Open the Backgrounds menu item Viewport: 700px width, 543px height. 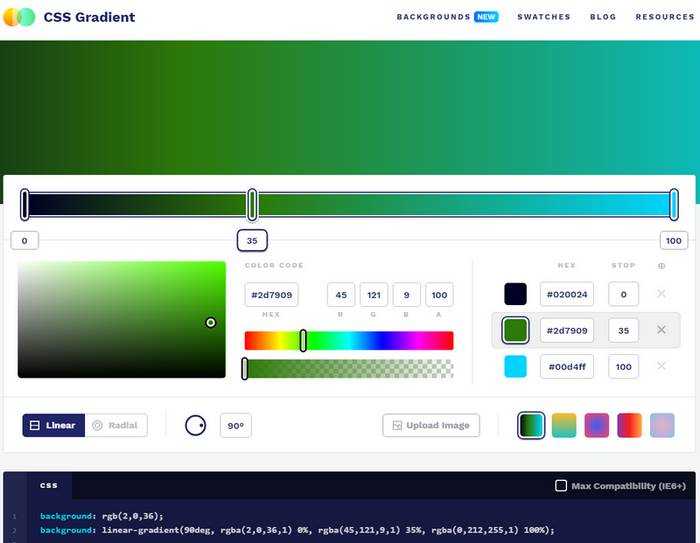(x=433, y=17)
